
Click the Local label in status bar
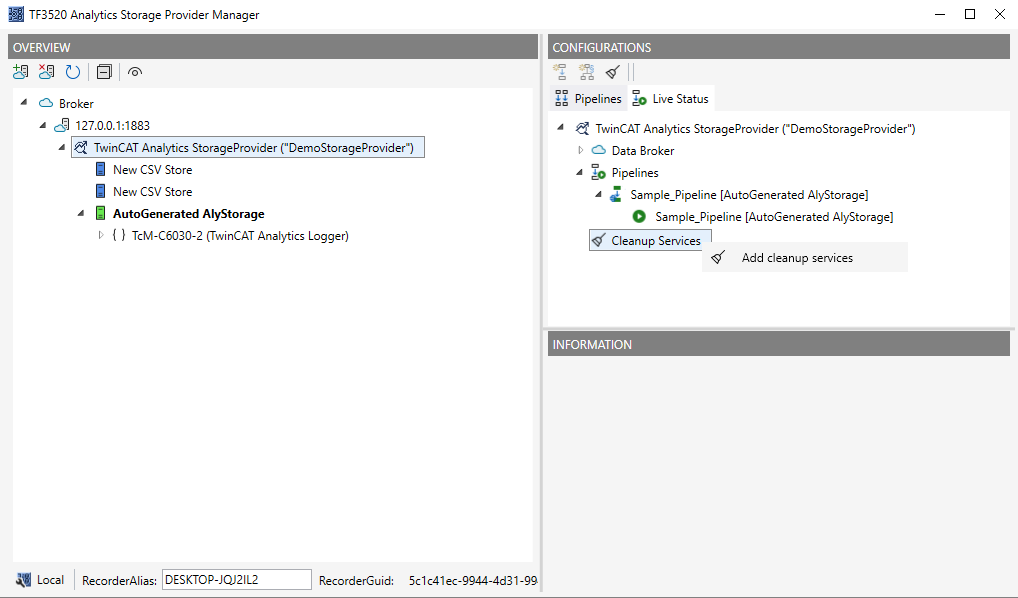(x=51, y=580)
